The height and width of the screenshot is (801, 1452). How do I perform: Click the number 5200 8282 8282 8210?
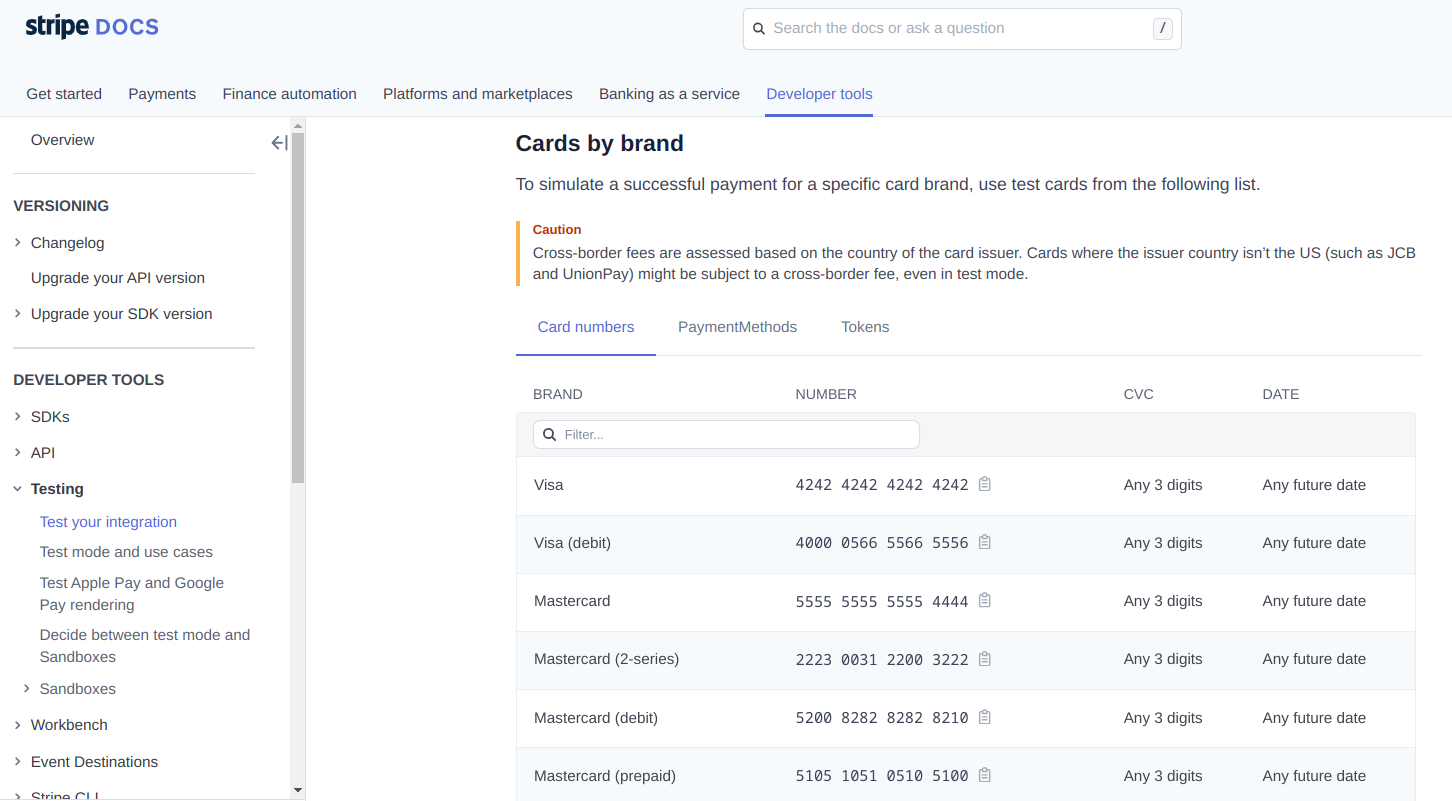click(x=882, y=718)
